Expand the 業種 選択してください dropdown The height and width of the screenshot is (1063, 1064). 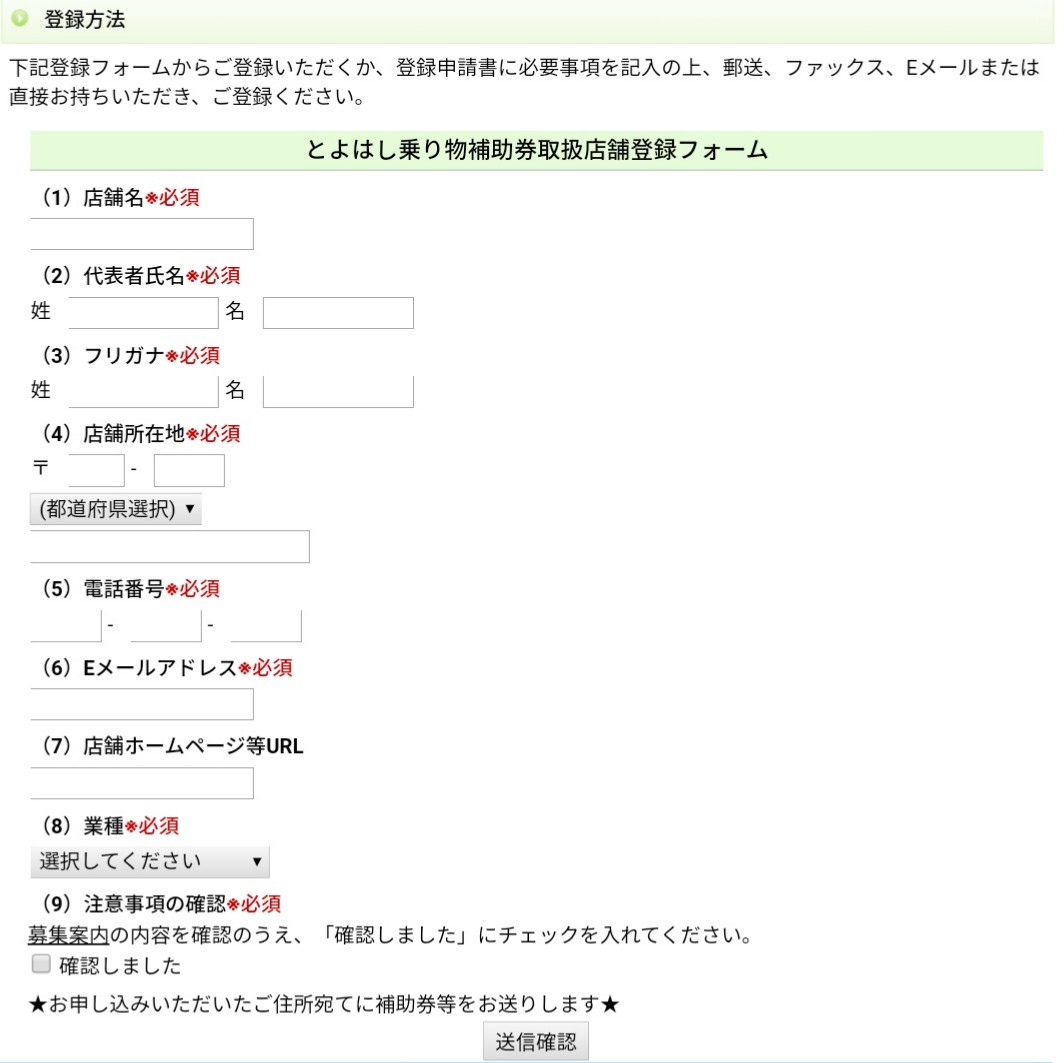[149, 861]
